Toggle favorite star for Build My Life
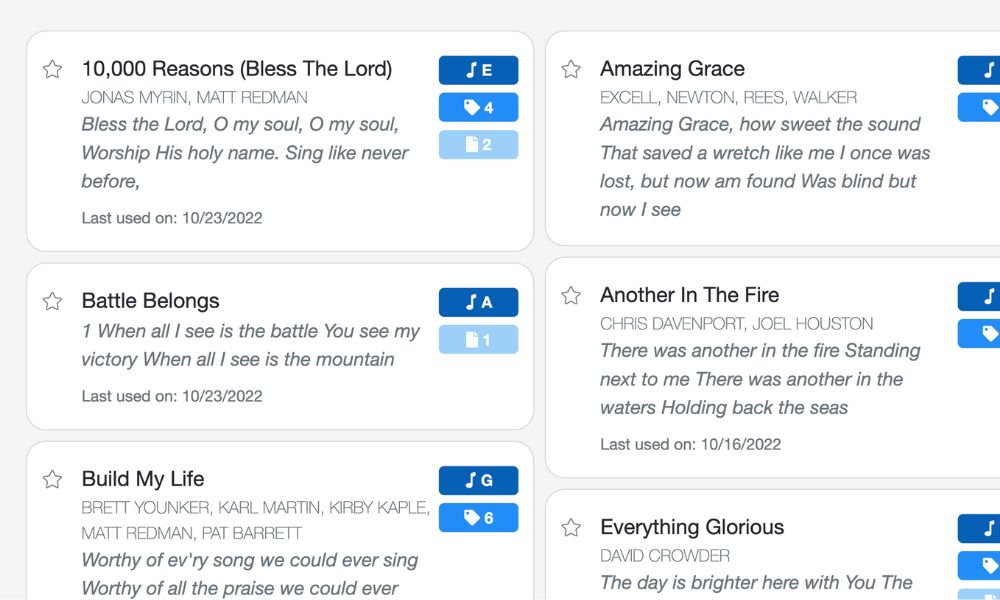 click(52, 479)
